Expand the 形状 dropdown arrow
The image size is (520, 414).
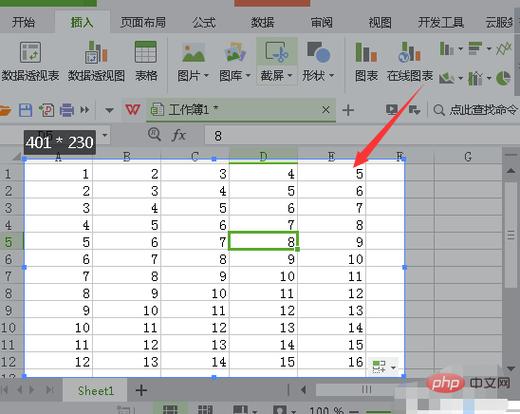pyautogui.click(x=331, y=76)
